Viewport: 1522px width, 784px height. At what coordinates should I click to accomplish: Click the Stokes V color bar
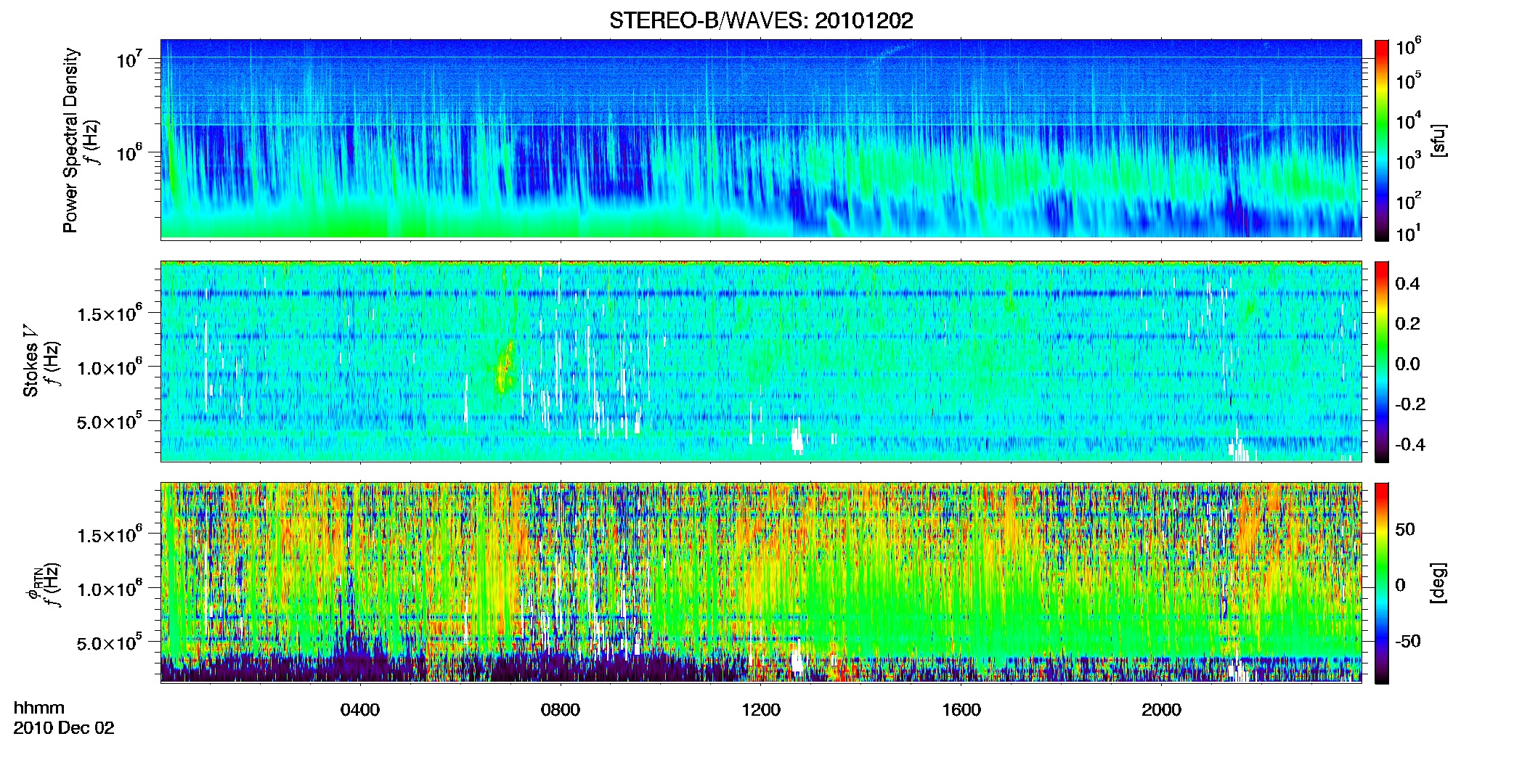tap(1382, 362)
